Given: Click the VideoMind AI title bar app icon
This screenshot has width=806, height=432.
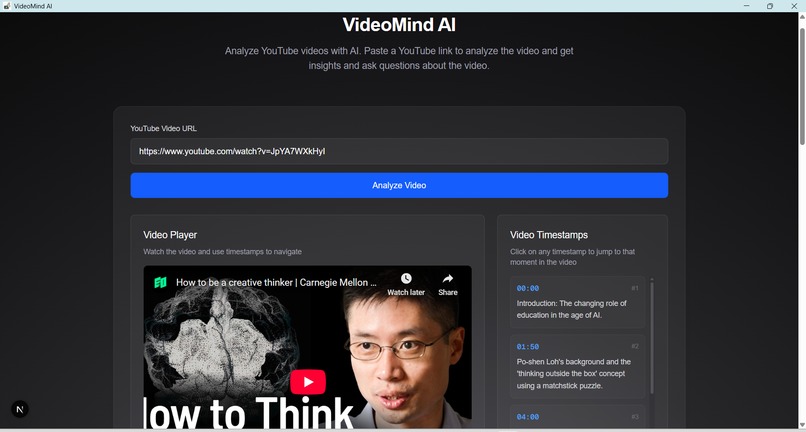Looking at the screenshot, I should pyautogui.click(x=7, y=6).
